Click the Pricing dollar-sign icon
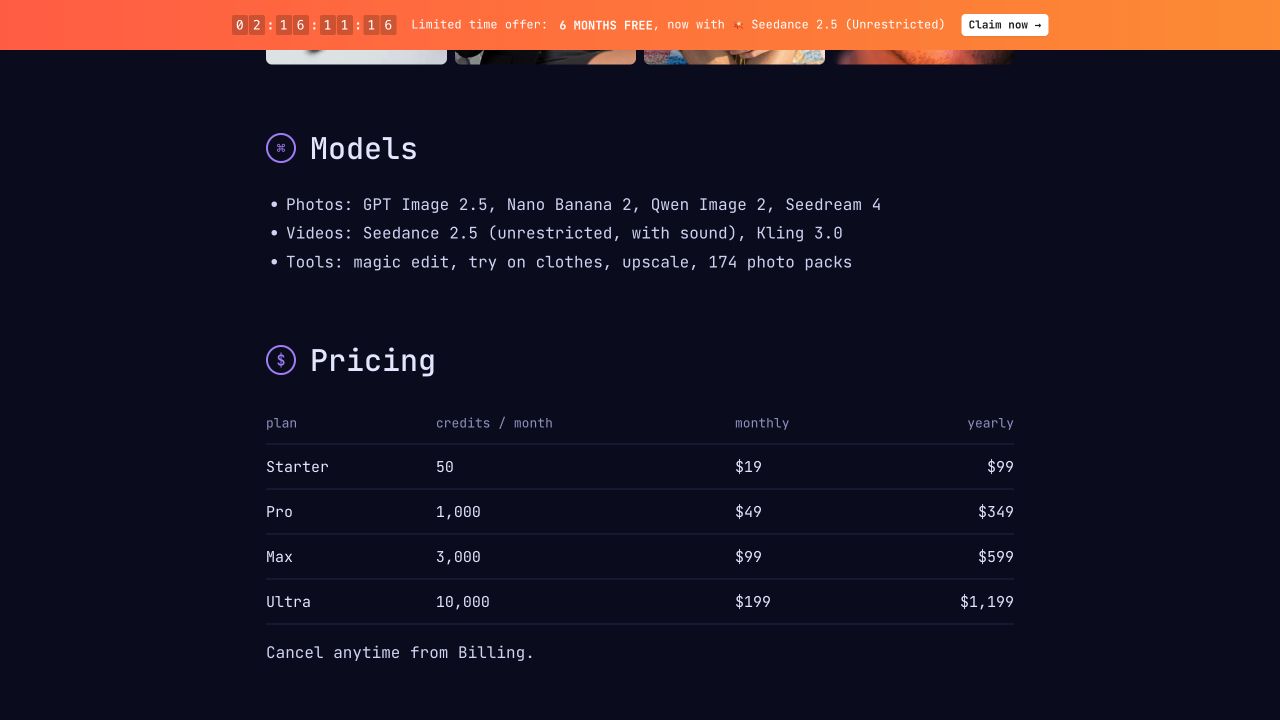Screen dimensions: 1280x720 (281, 360)
